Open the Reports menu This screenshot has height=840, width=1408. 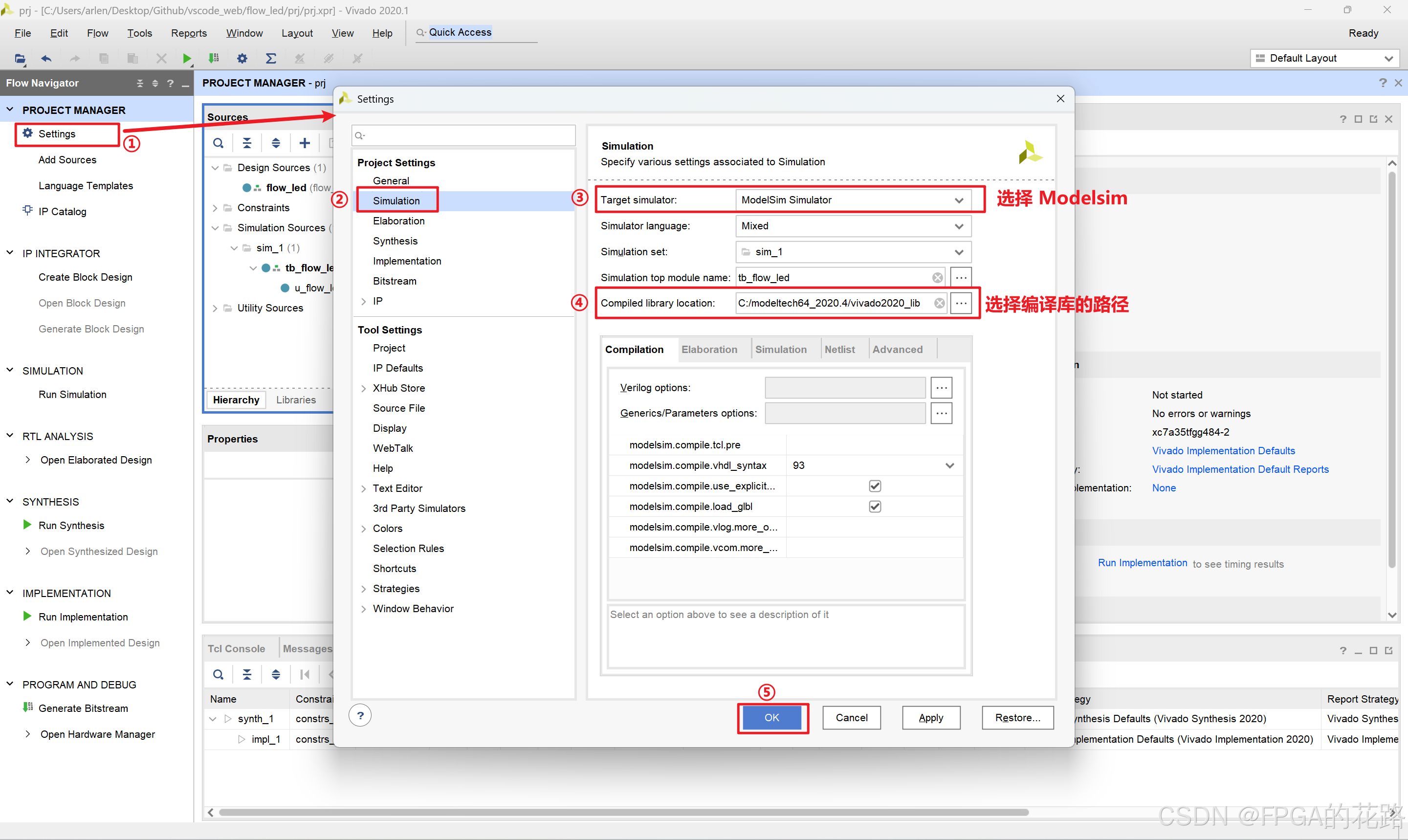point(189,33)
